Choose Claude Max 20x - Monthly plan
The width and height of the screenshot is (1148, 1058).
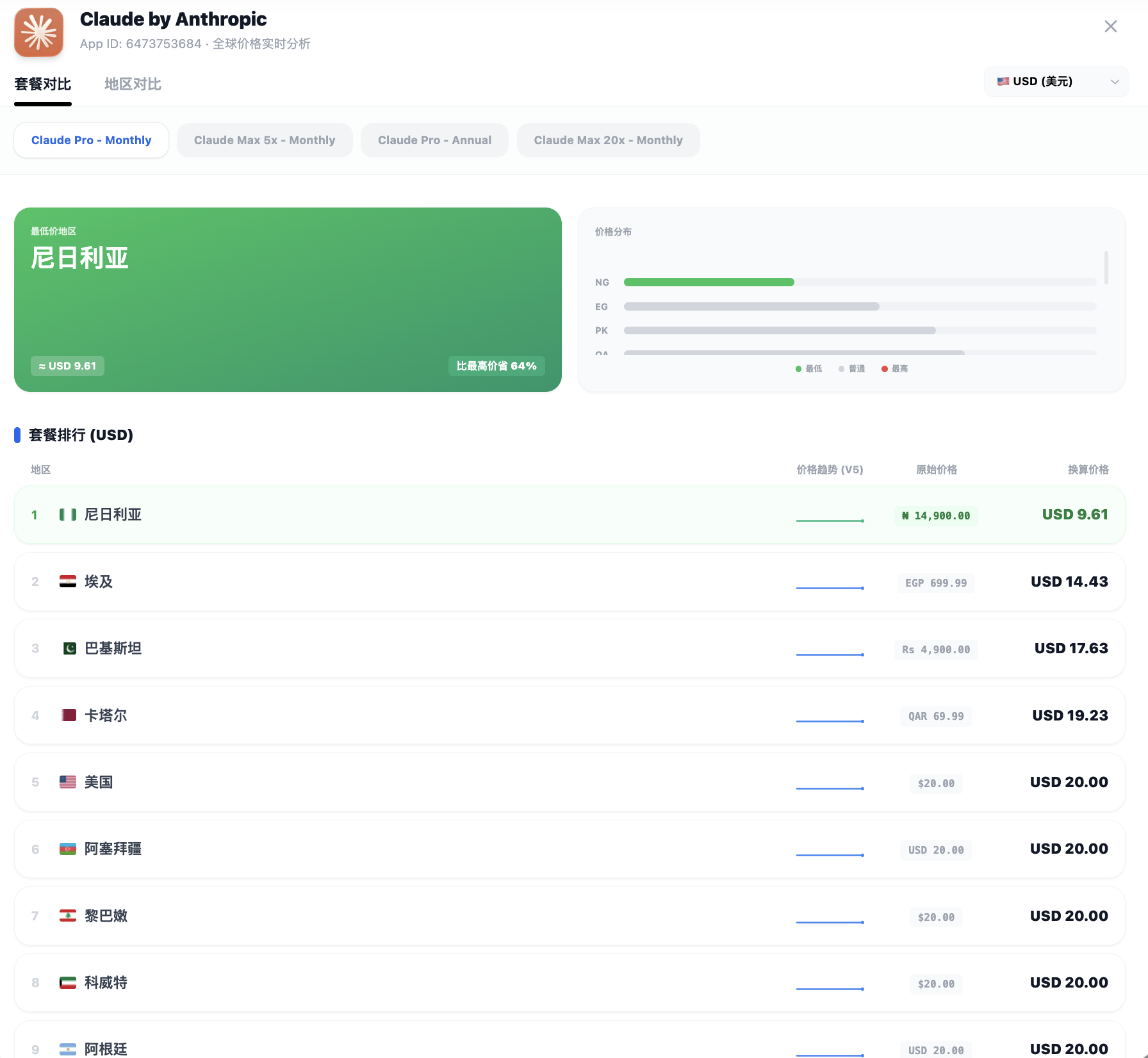(x=608, y=140)
